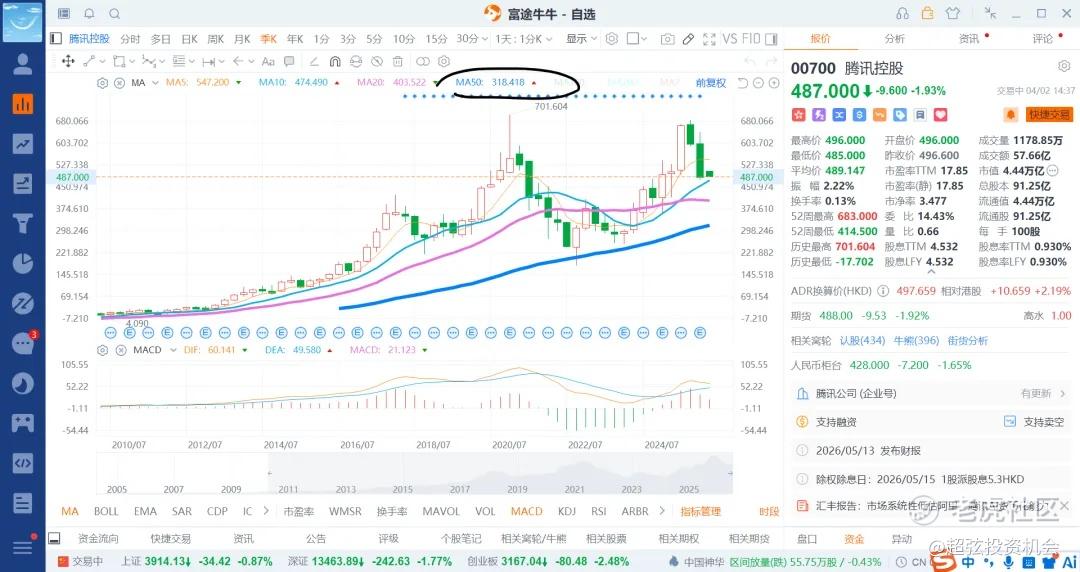1080x572 pixels.
Task: Show more main indicators after IC
Action: click(267, 511)
